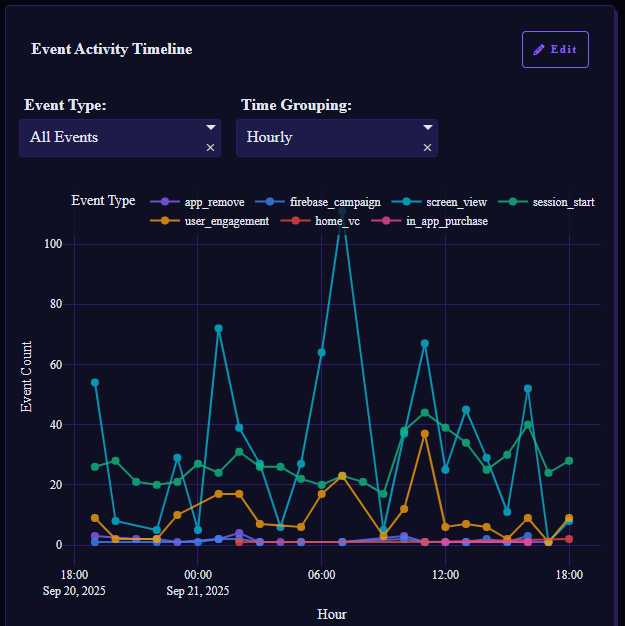Click the Sep 20, 2025 date label
Viewport: 625px width, 626px height.
point(74,591)
